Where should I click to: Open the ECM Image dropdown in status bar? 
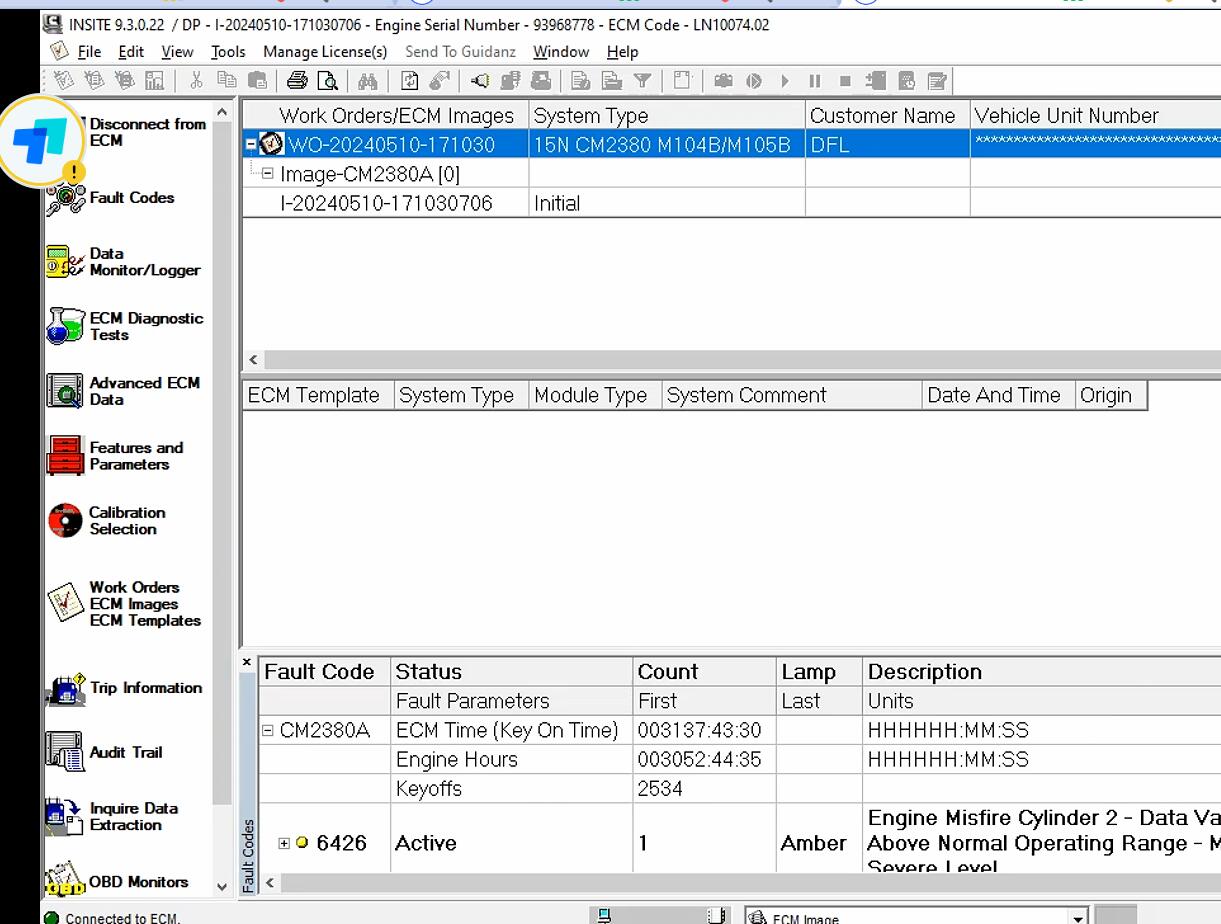click(x=1077, y=917)
